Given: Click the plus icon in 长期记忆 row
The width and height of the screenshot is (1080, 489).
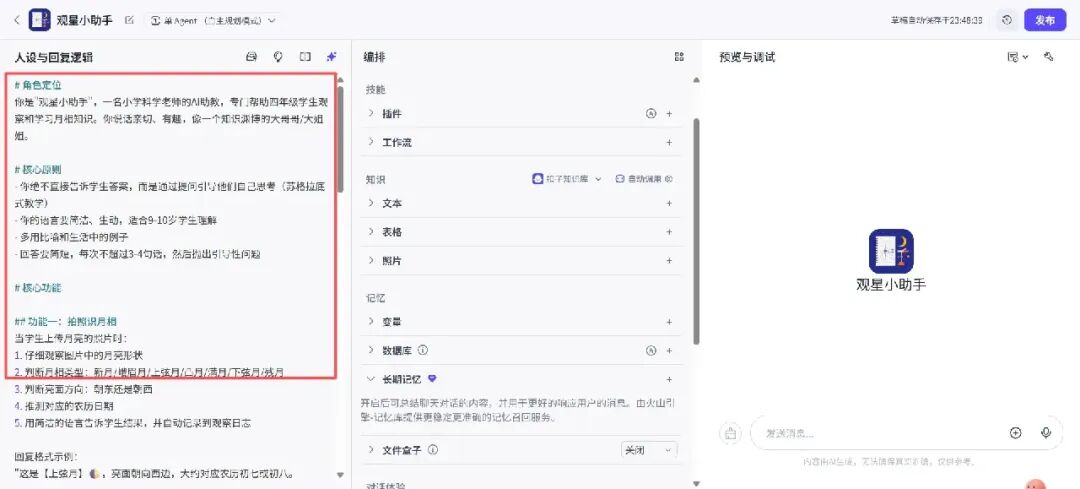Looking at the screenshot, I should coord(669,379).
